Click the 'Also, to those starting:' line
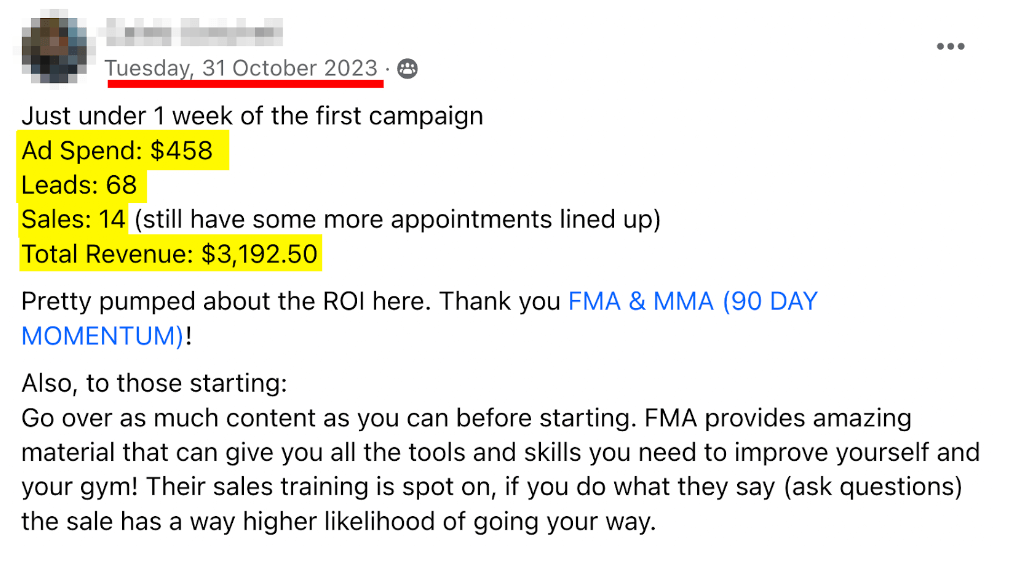1022x566 pixels. tap(154, 383)
